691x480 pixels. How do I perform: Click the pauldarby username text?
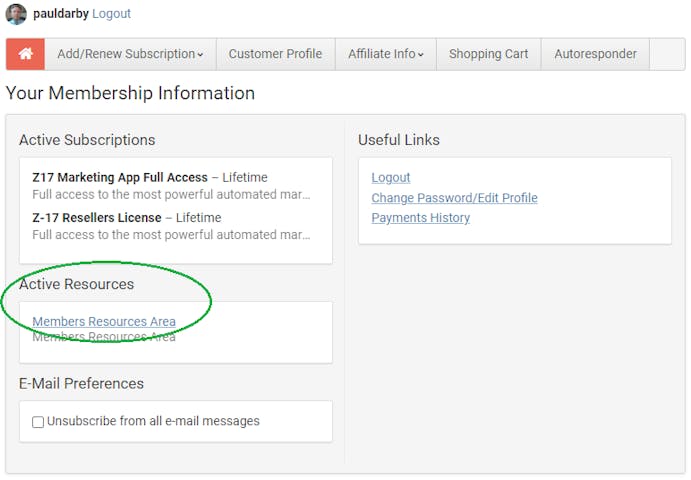click(x=61, y=14)
